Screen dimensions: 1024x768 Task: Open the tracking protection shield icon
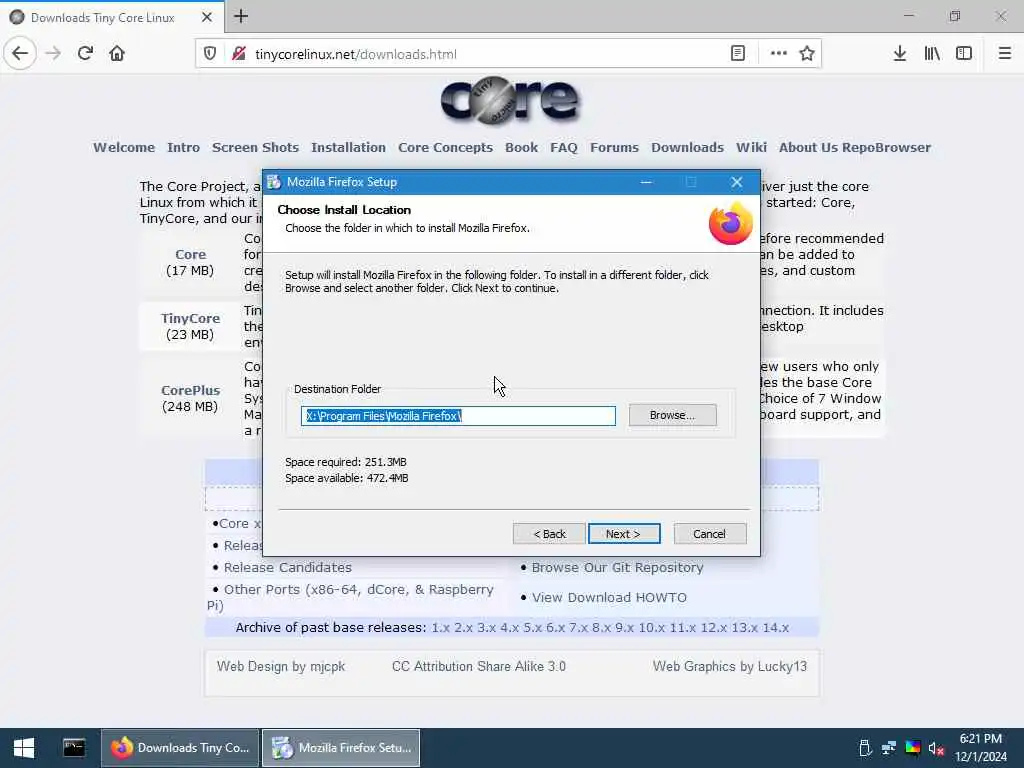pos(210,54)
